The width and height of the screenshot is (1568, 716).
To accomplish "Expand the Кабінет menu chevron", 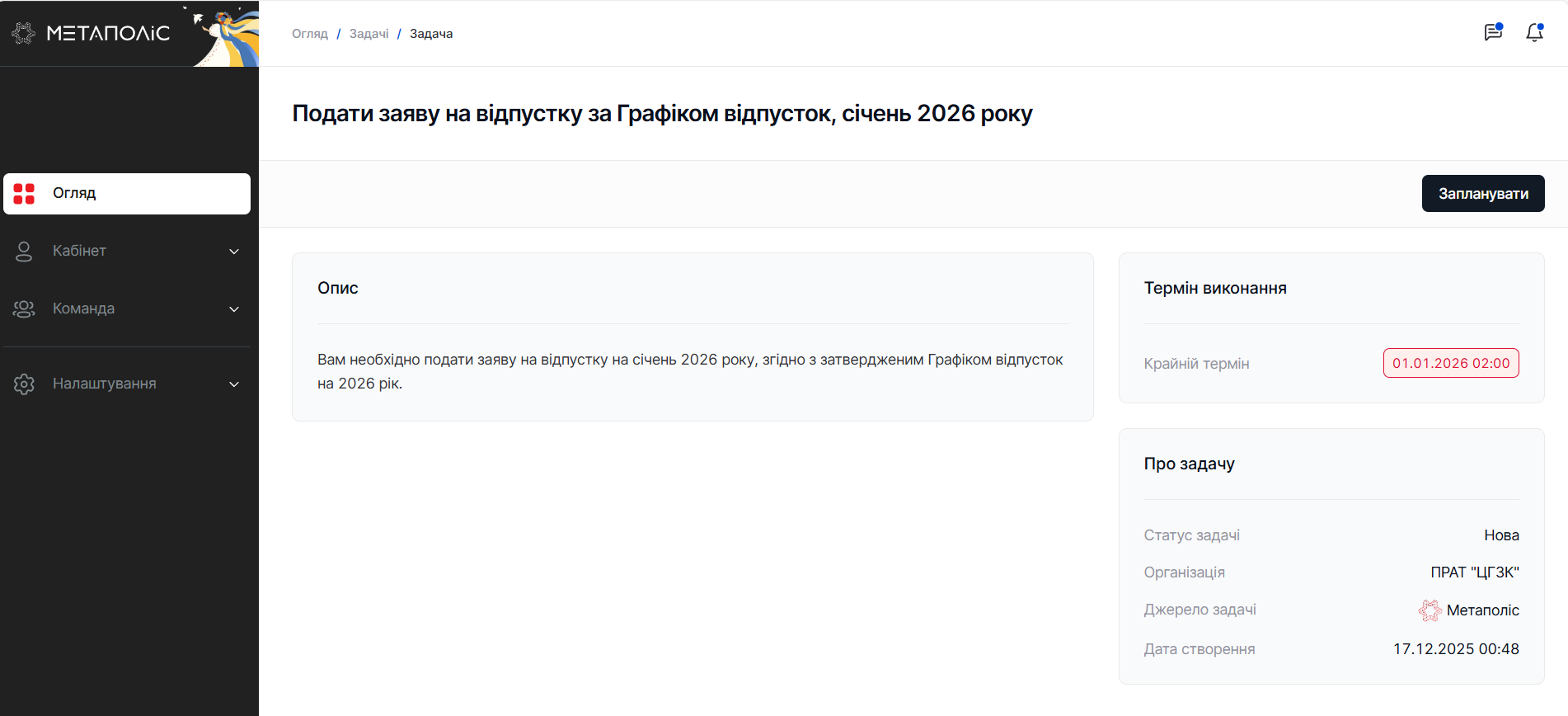I will [234, 252].
